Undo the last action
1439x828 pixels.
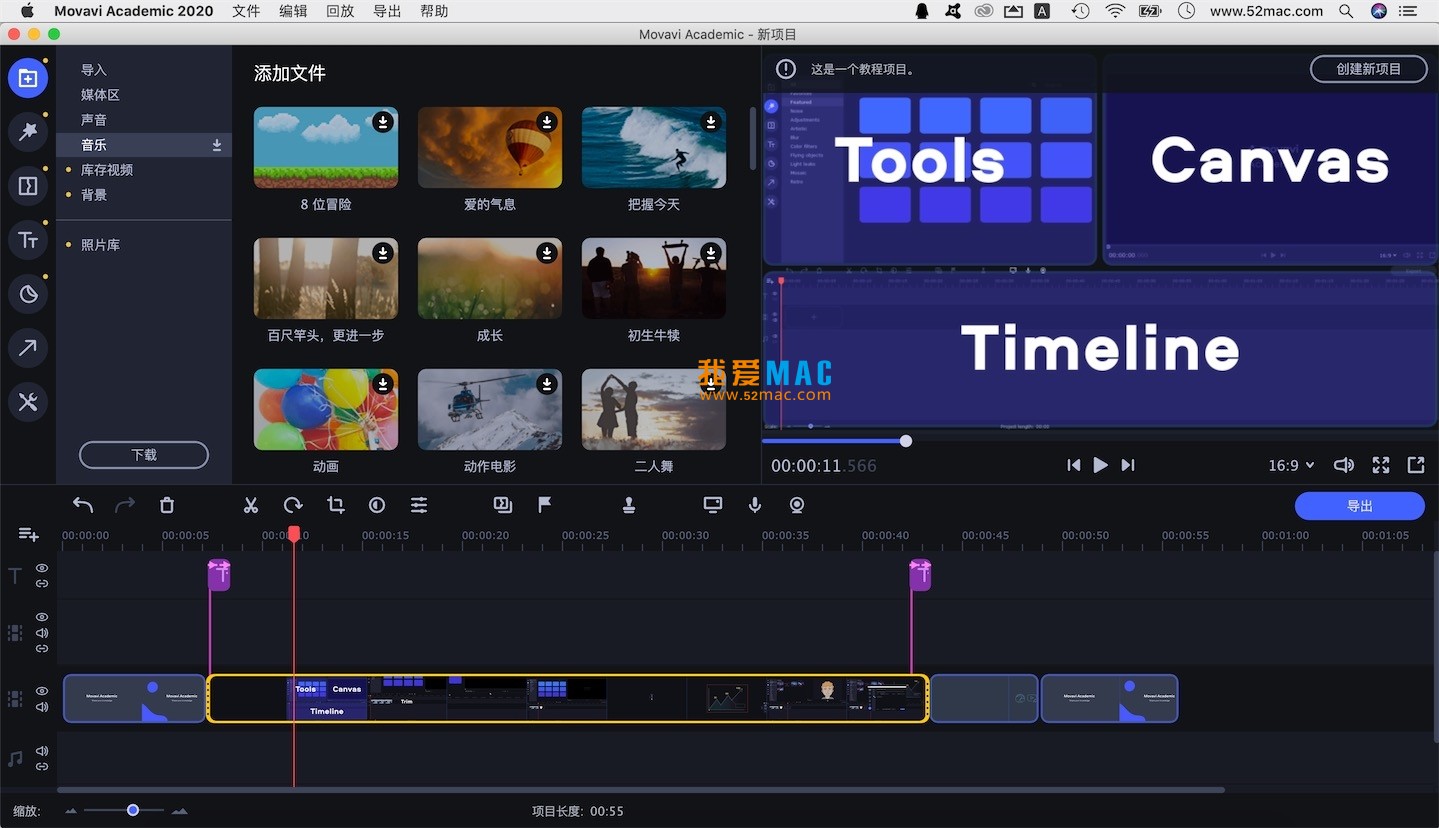coord(83,506)
